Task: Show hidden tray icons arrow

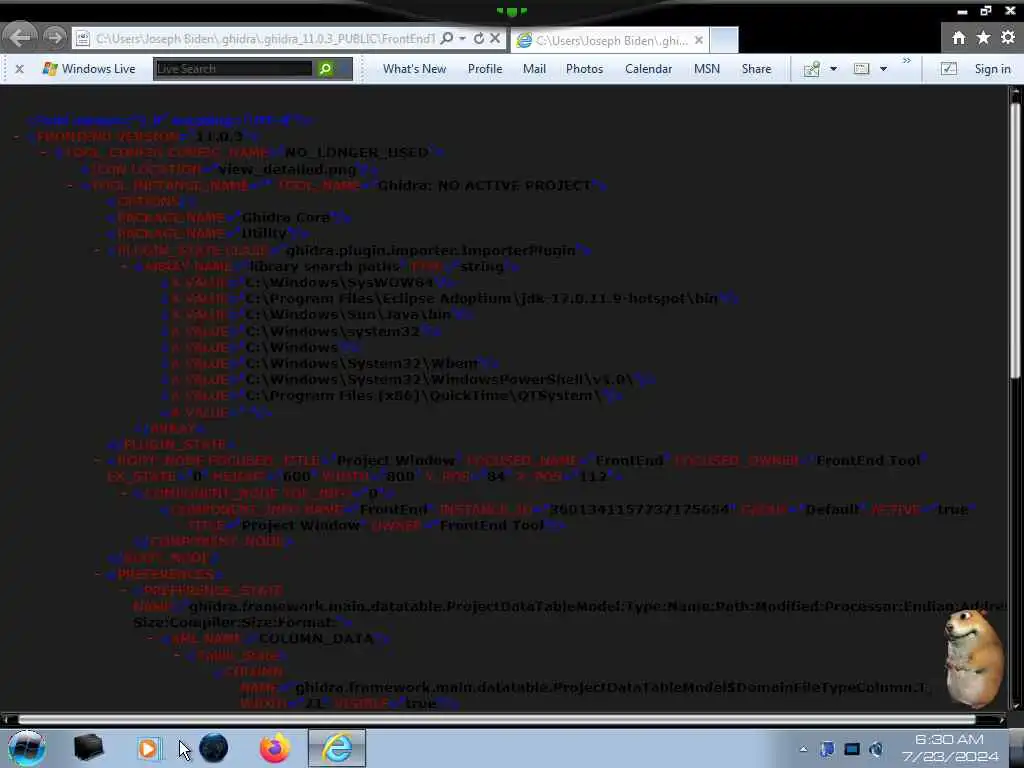Action: [803, 749]
